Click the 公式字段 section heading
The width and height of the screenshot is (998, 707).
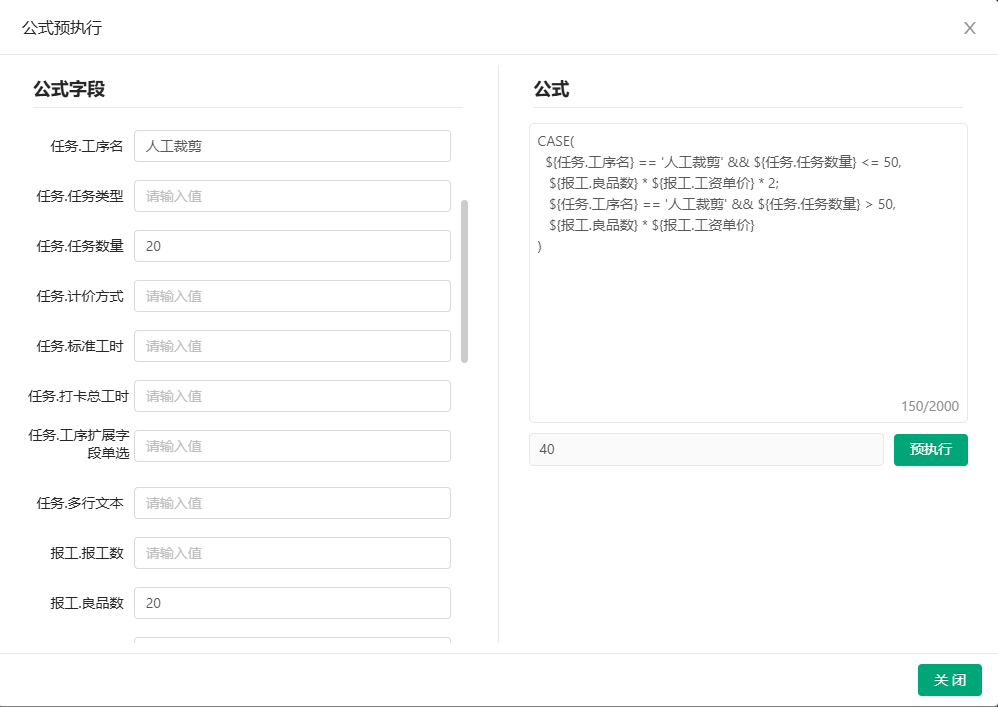tap(69, 89)
